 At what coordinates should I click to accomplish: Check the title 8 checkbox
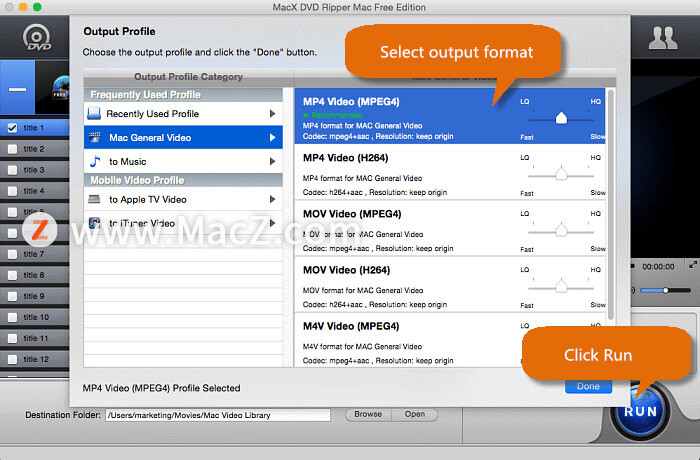pos(12,275)
